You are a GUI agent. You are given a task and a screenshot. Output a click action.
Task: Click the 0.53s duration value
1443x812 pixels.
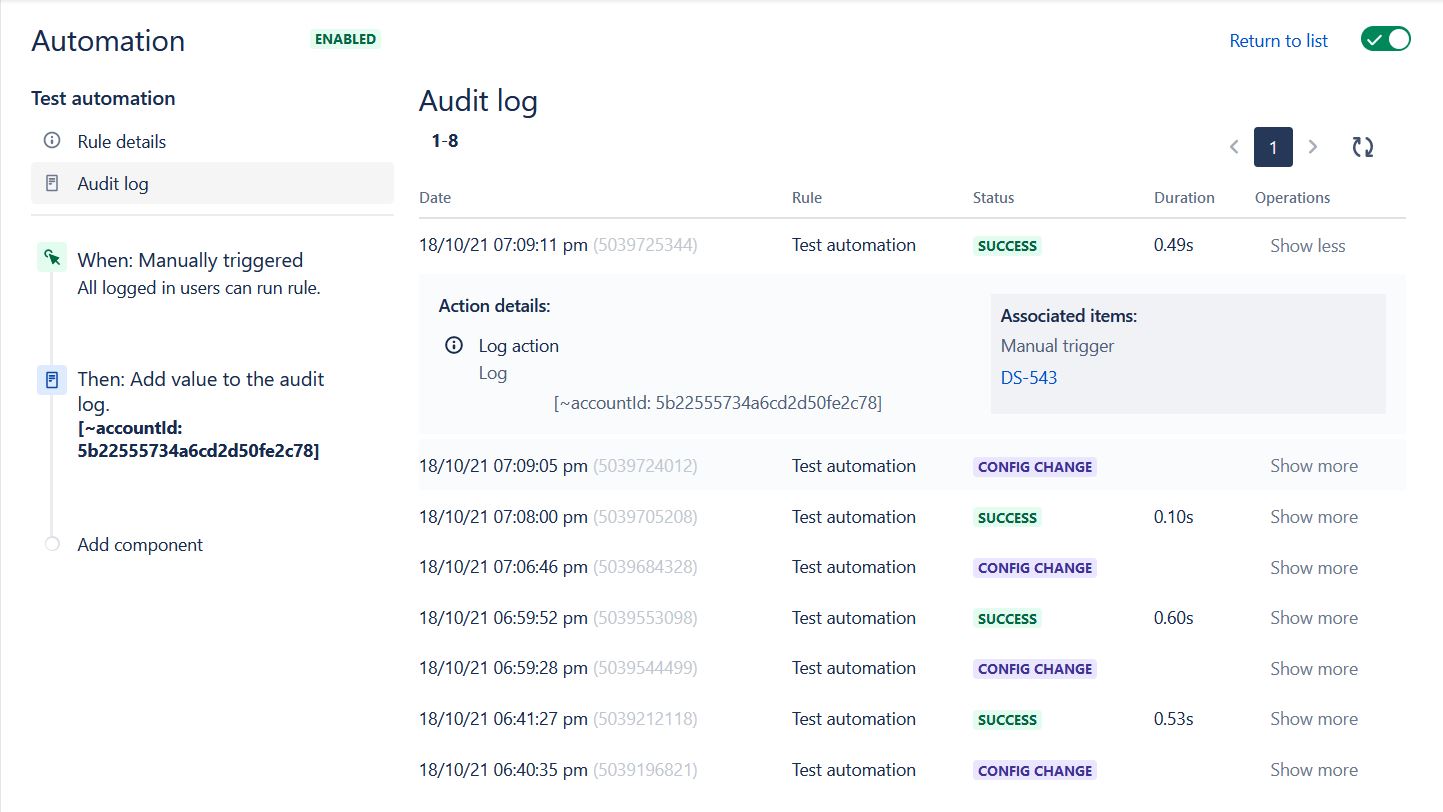coord(1174,719)
